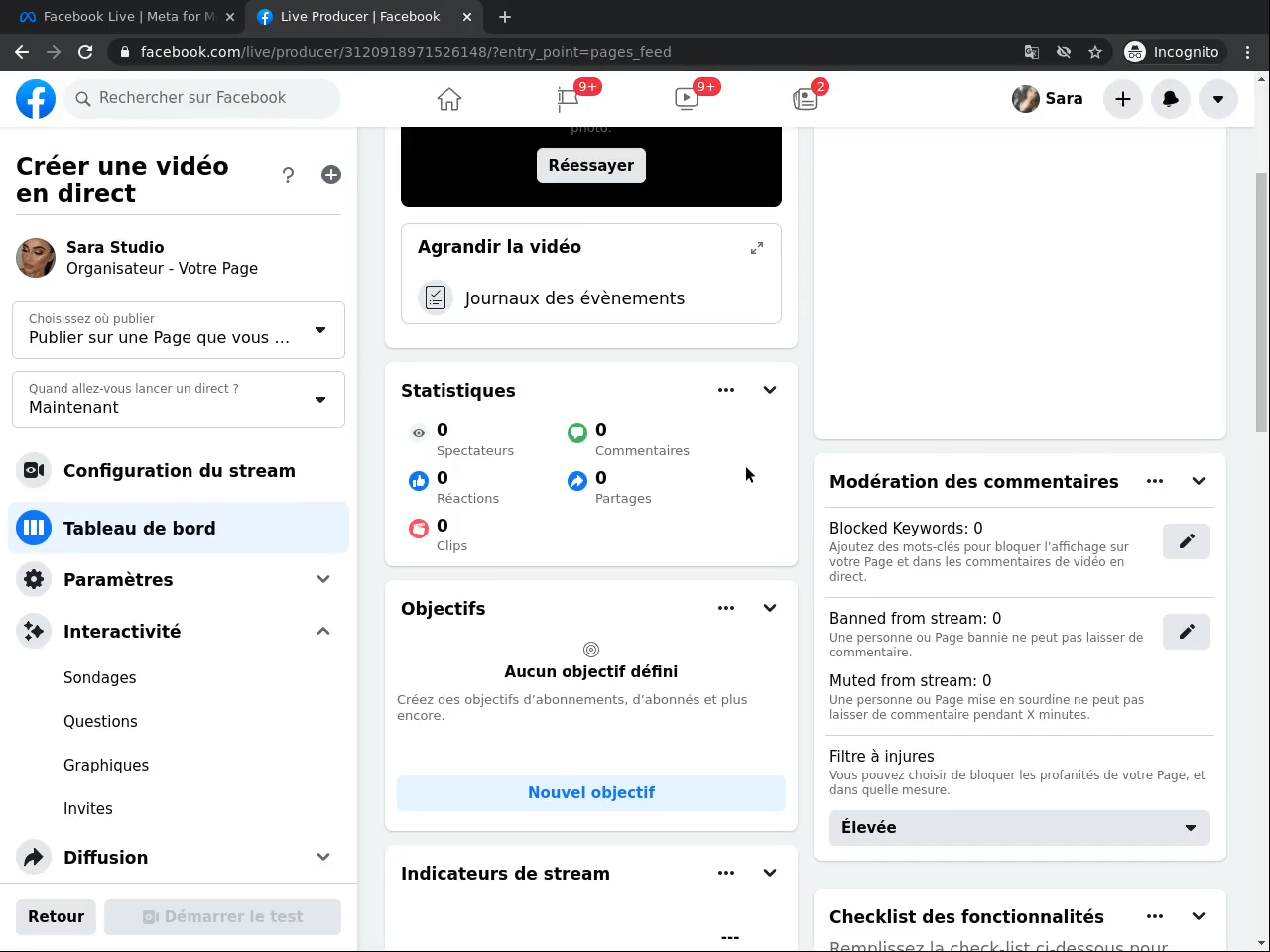Image resolution: width=1270 pixels, height=952 pixels.
Task: Click the Clips stat icon
Action: [419, 529]
